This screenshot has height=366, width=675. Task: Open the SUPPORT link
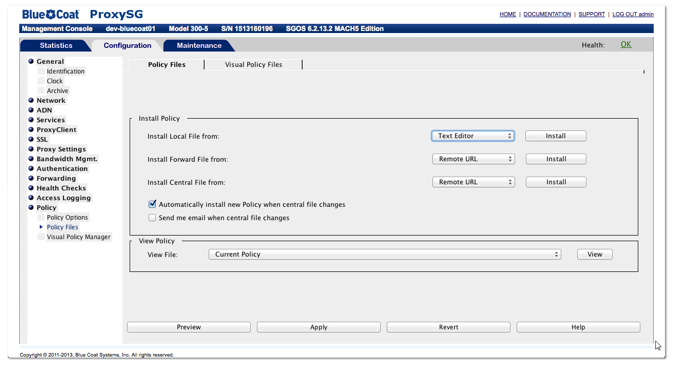tap(591, 14)
